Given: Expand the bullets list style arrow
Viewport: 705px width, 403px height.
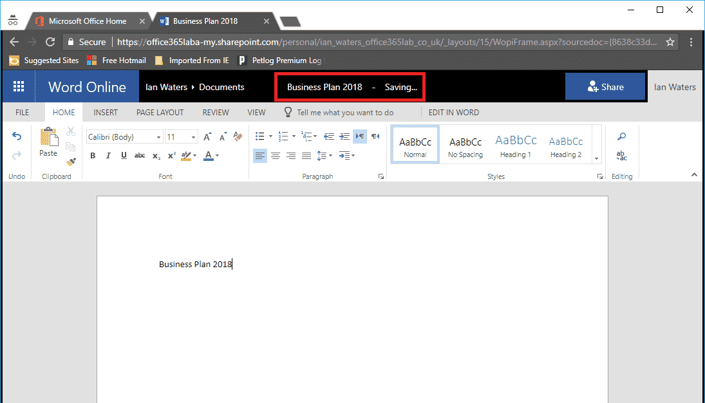Looking at the screenshot, I should point(271,136).
